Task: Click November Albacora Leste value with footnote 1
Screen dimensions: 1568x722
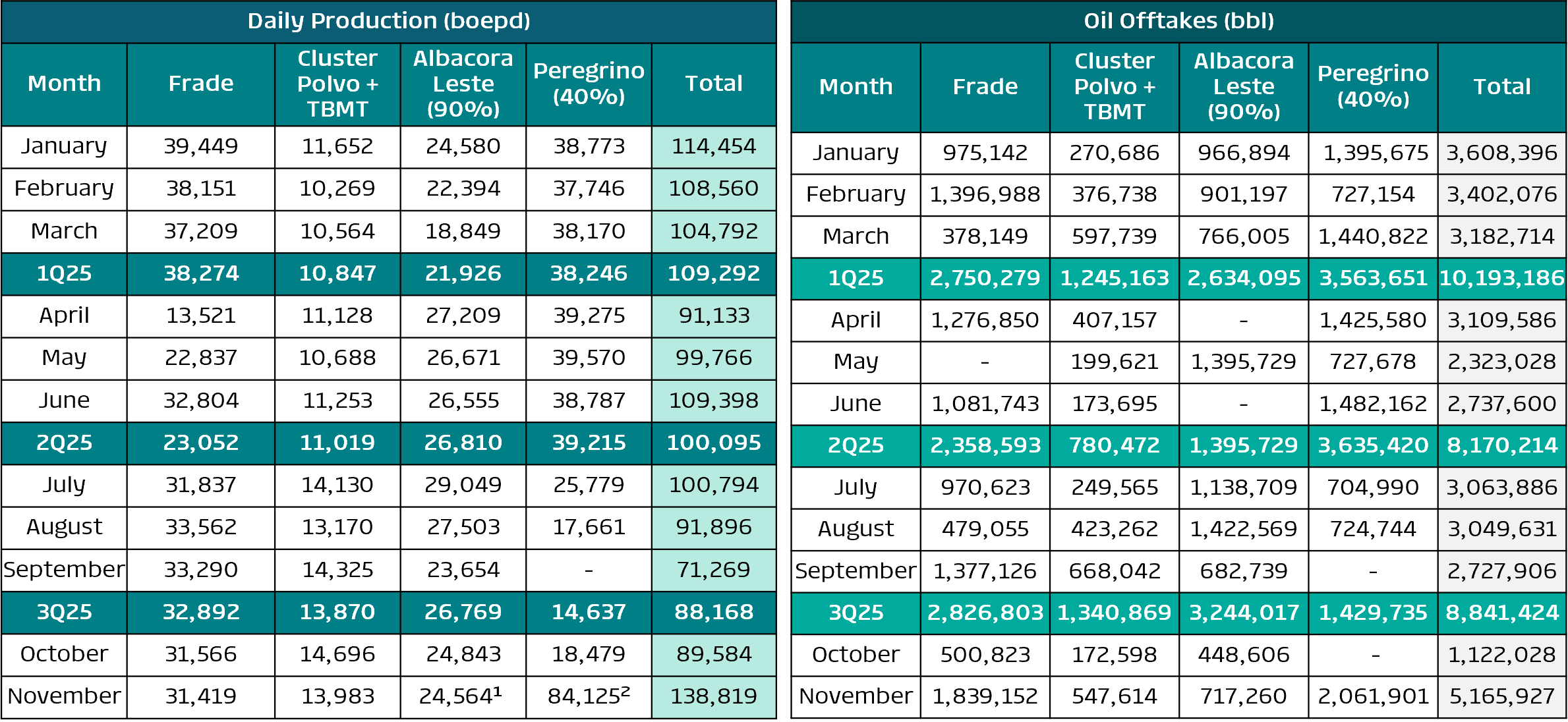Action: tap(463, 696)
